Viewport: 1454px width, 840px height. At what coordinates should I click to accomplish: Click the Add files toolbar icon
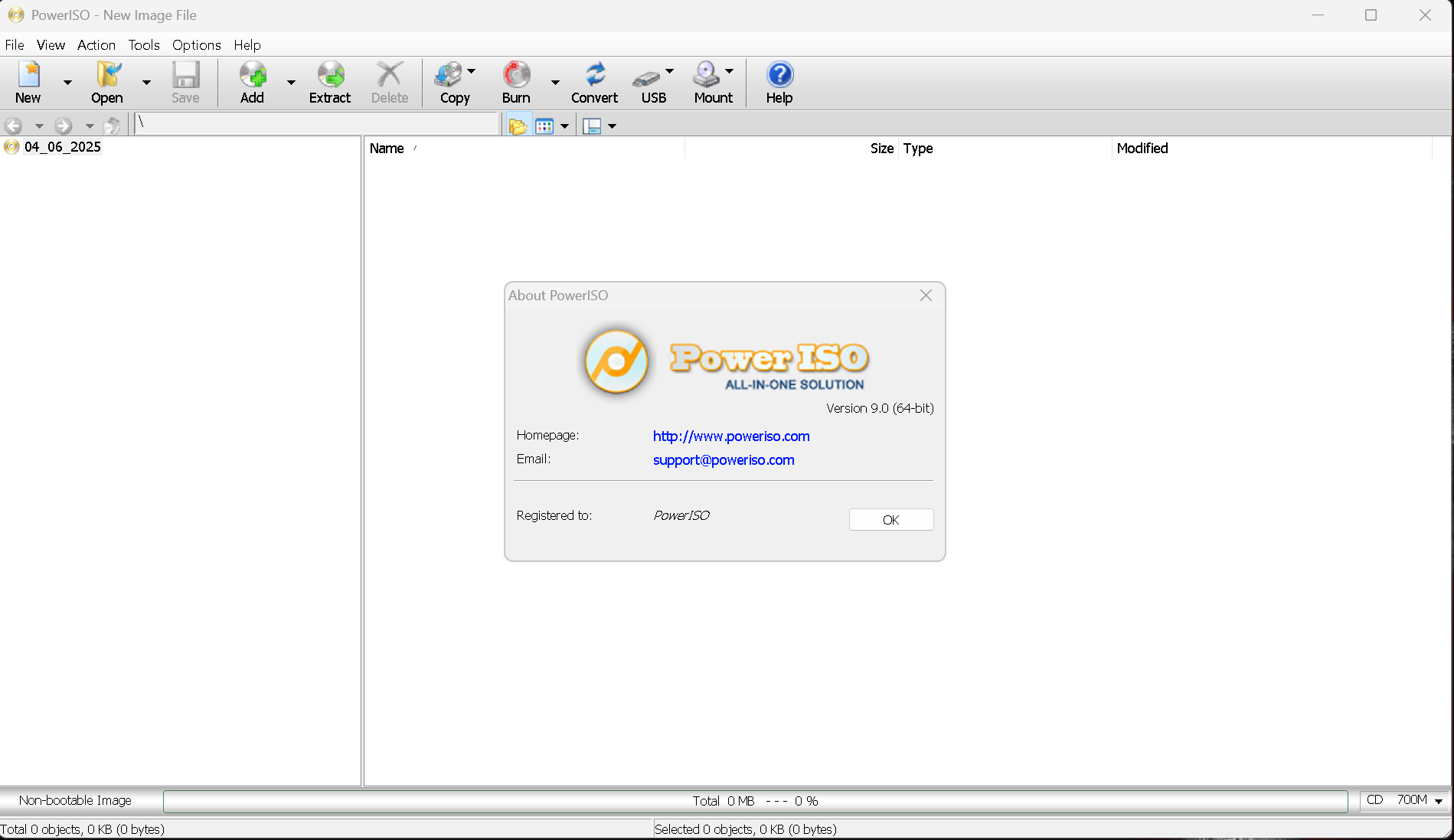pyautogui.click(x=252, y=75)
